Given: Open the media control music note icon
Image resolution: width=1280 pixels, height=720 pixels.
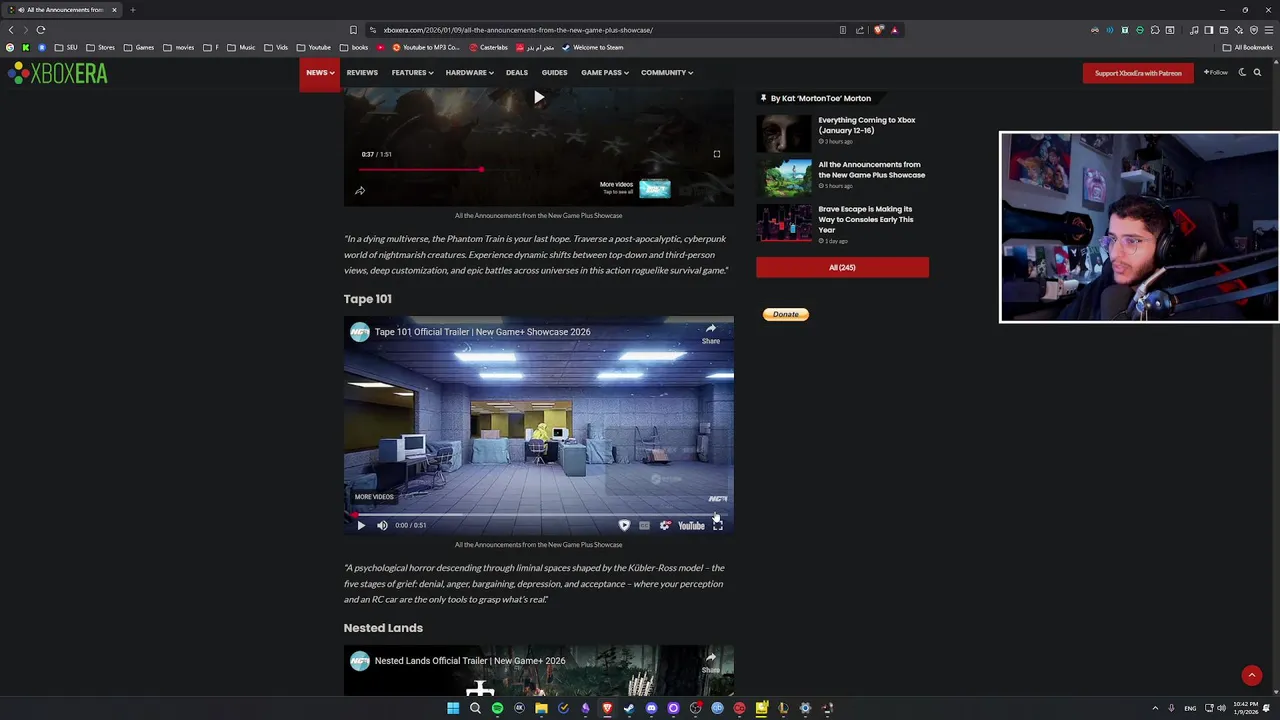Looking at the screenshot, I should [1194, 30].
